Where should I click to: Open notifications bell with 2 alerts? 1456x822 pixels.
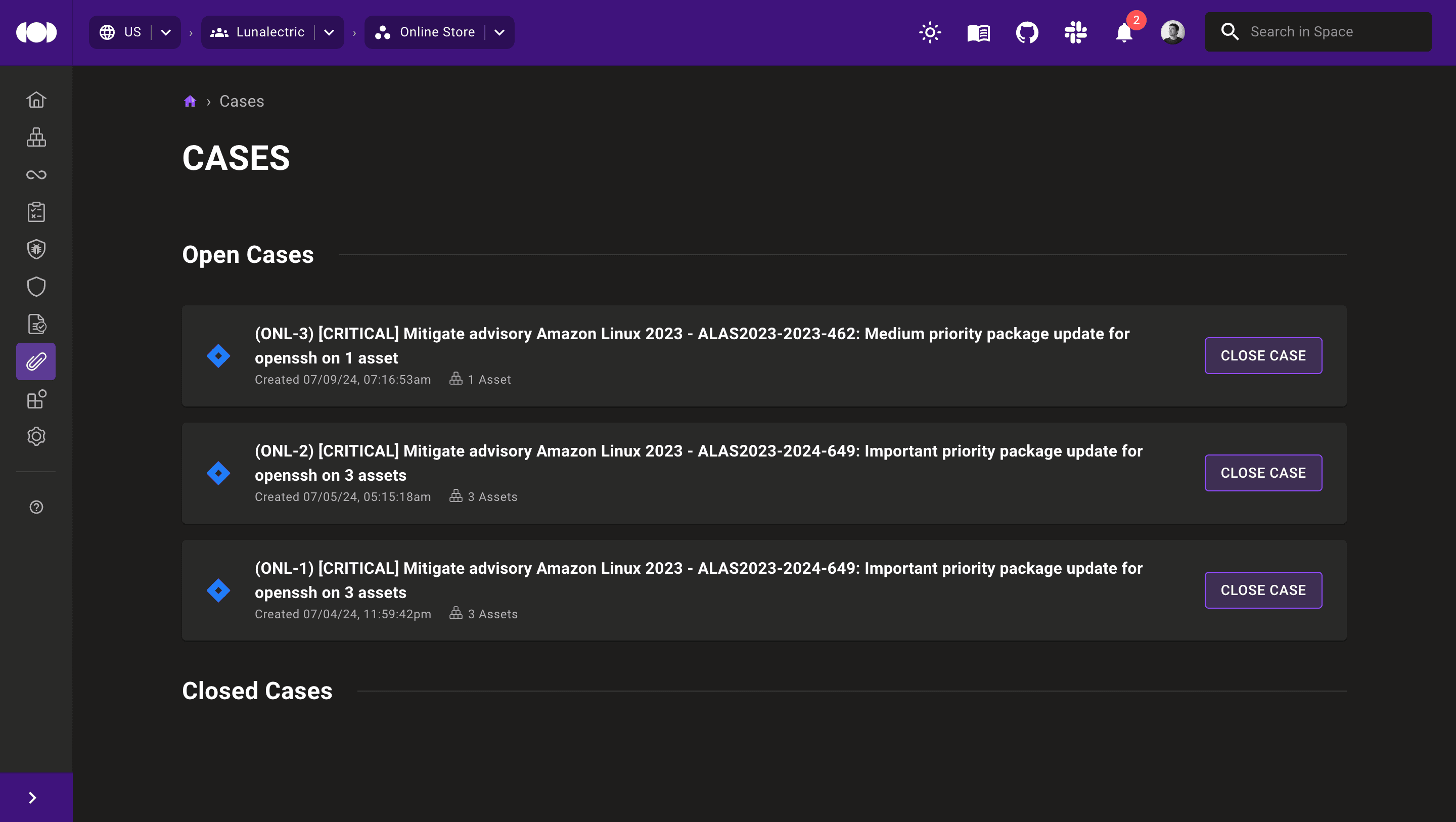1124,32
